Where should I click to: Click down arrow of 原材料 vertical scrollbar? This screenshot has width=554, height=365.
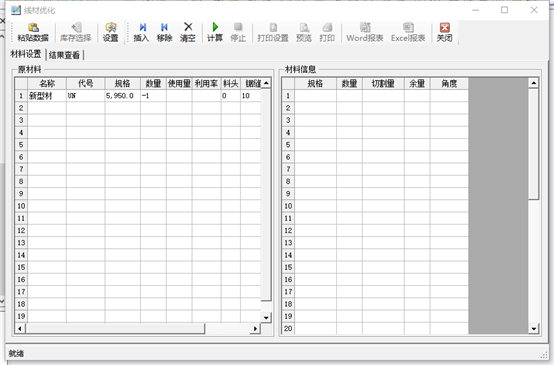[x=266, y=317]
